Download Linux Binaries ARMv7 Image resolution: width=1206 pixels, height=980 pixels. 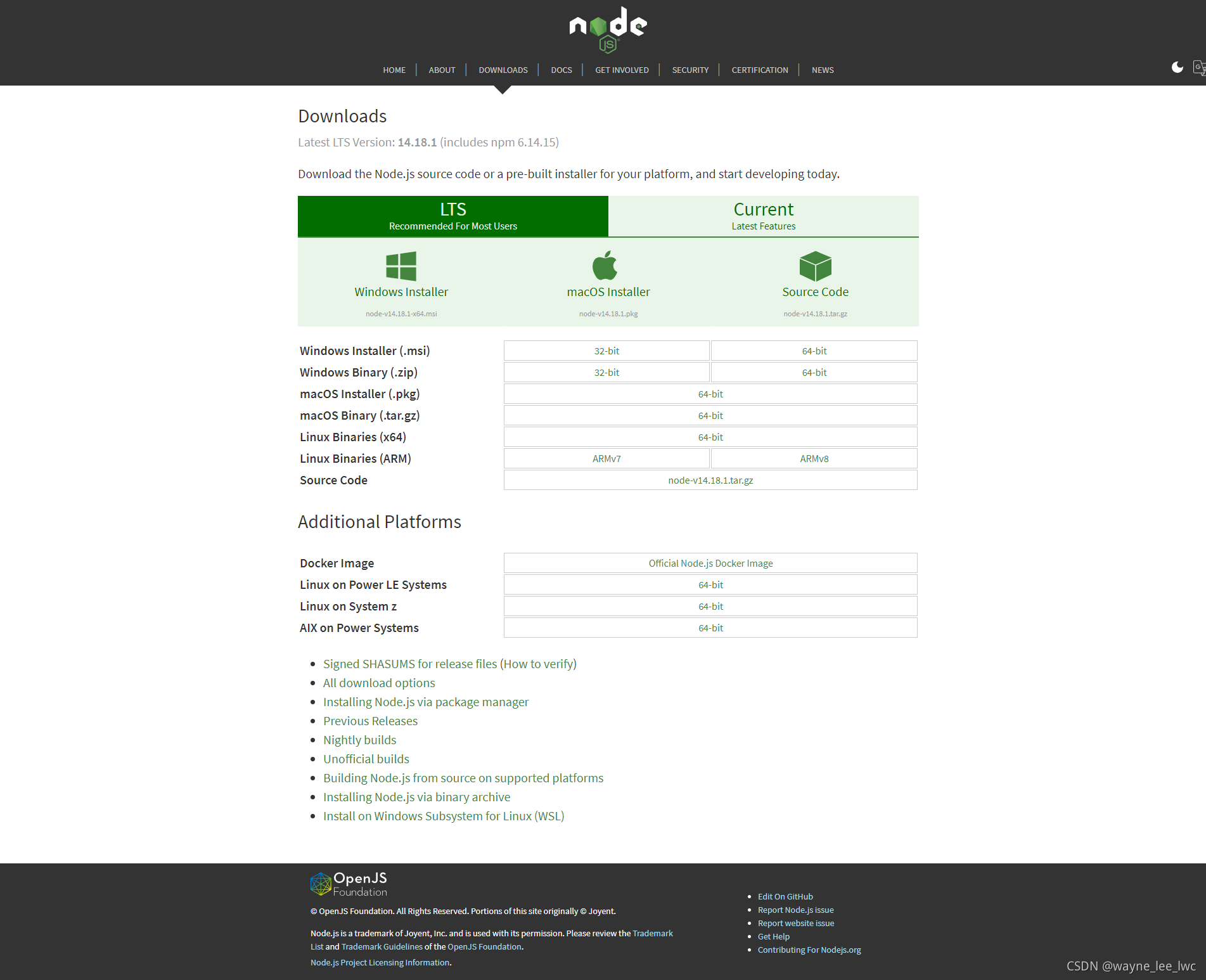tap(606, 458)
